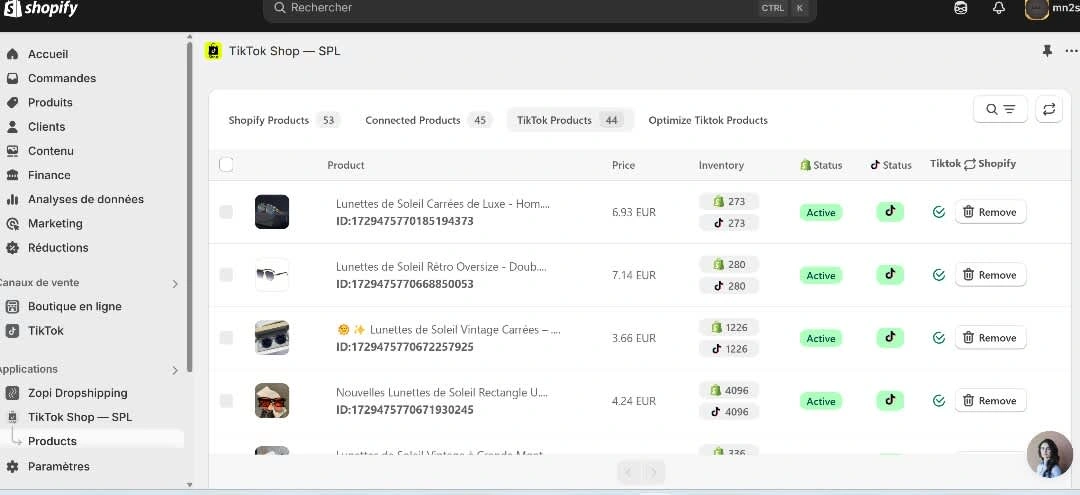Open Analyses de données in sidebar

coord(85,199)
